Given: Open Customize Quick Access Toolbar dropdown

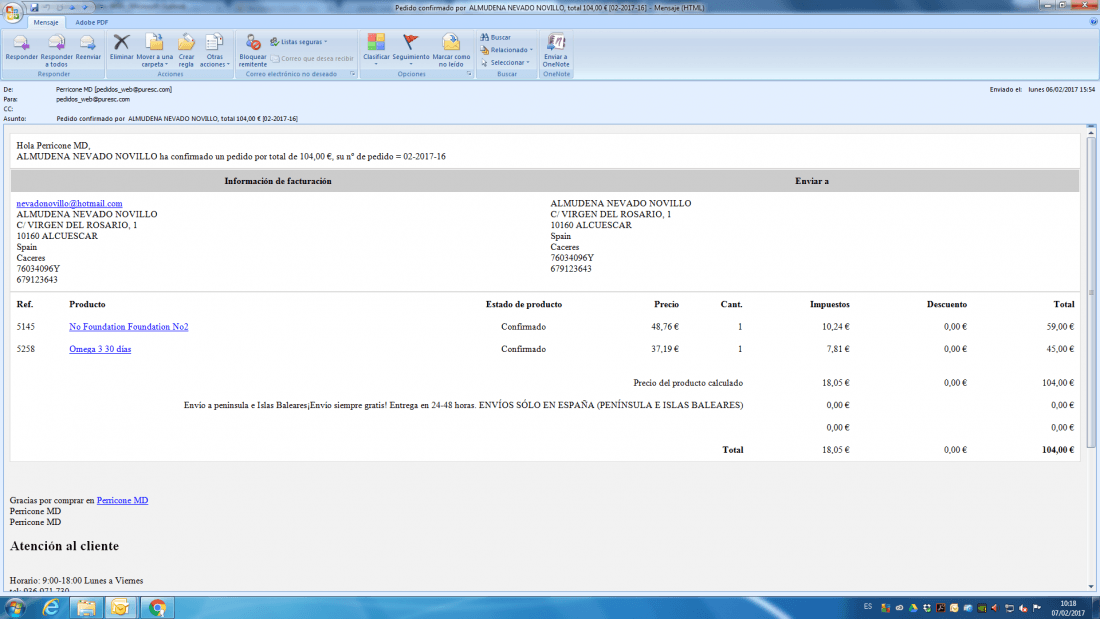Looking at the screenshot, I should (100, 8).
